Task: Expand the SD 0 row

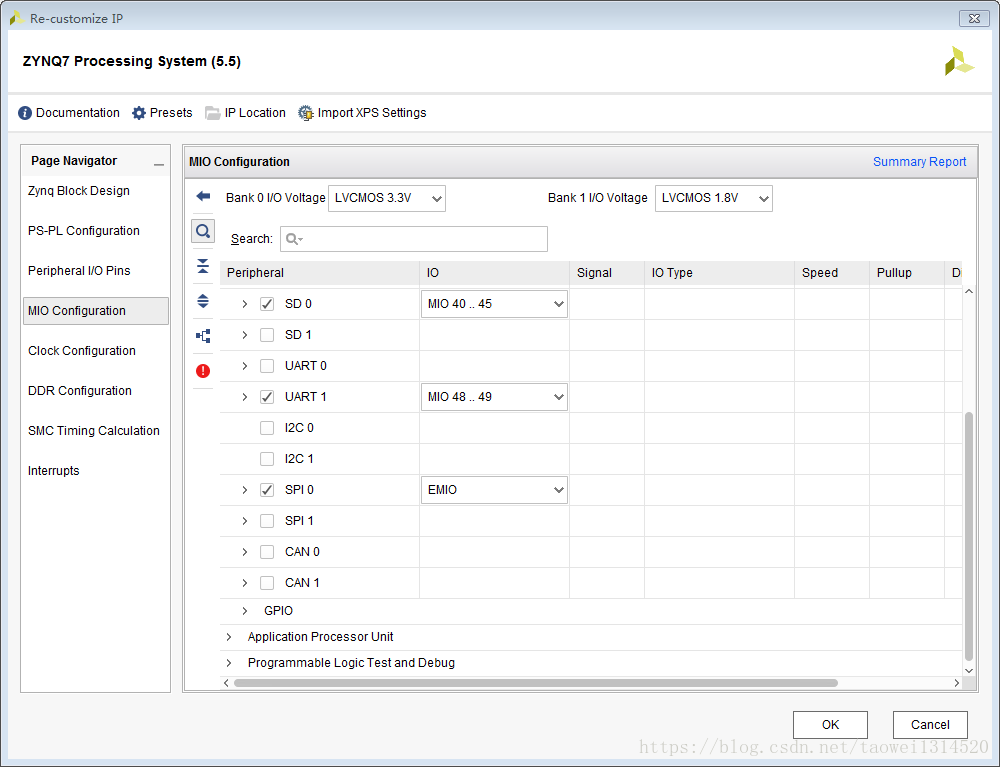Action: tap(244, 304)
